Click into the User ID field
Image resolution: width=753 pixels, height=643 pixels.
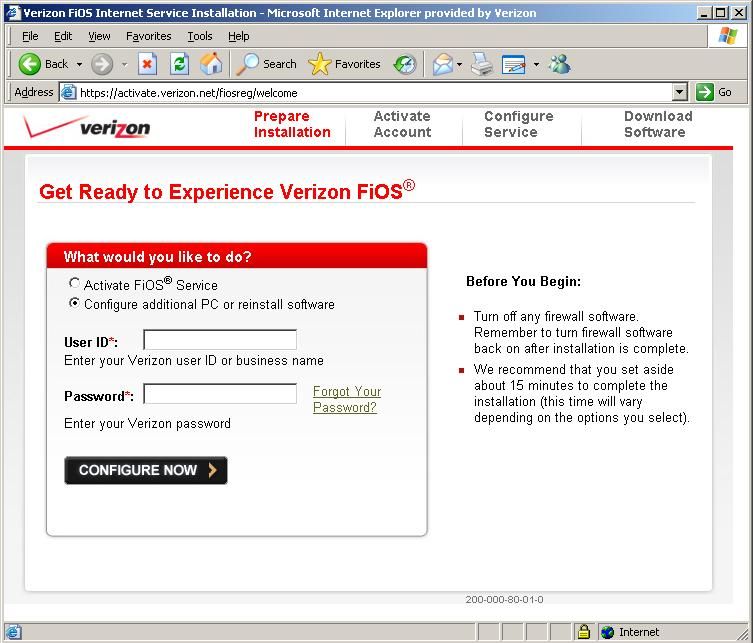click(x=220, y=340)
